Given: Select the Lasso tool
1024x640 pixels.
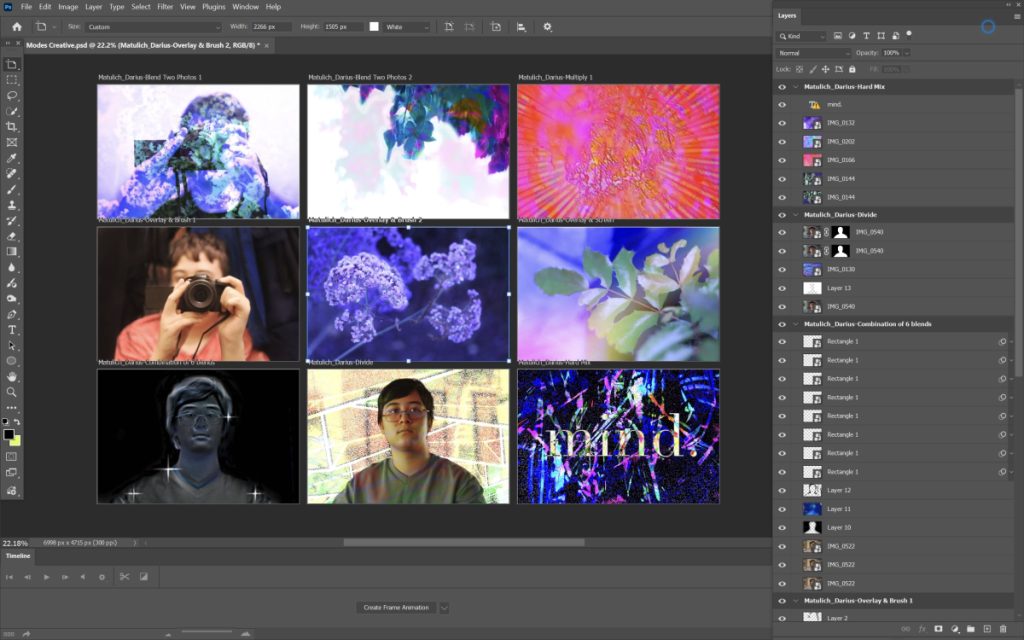Looking at the screenshot, I should click(12, 95).
